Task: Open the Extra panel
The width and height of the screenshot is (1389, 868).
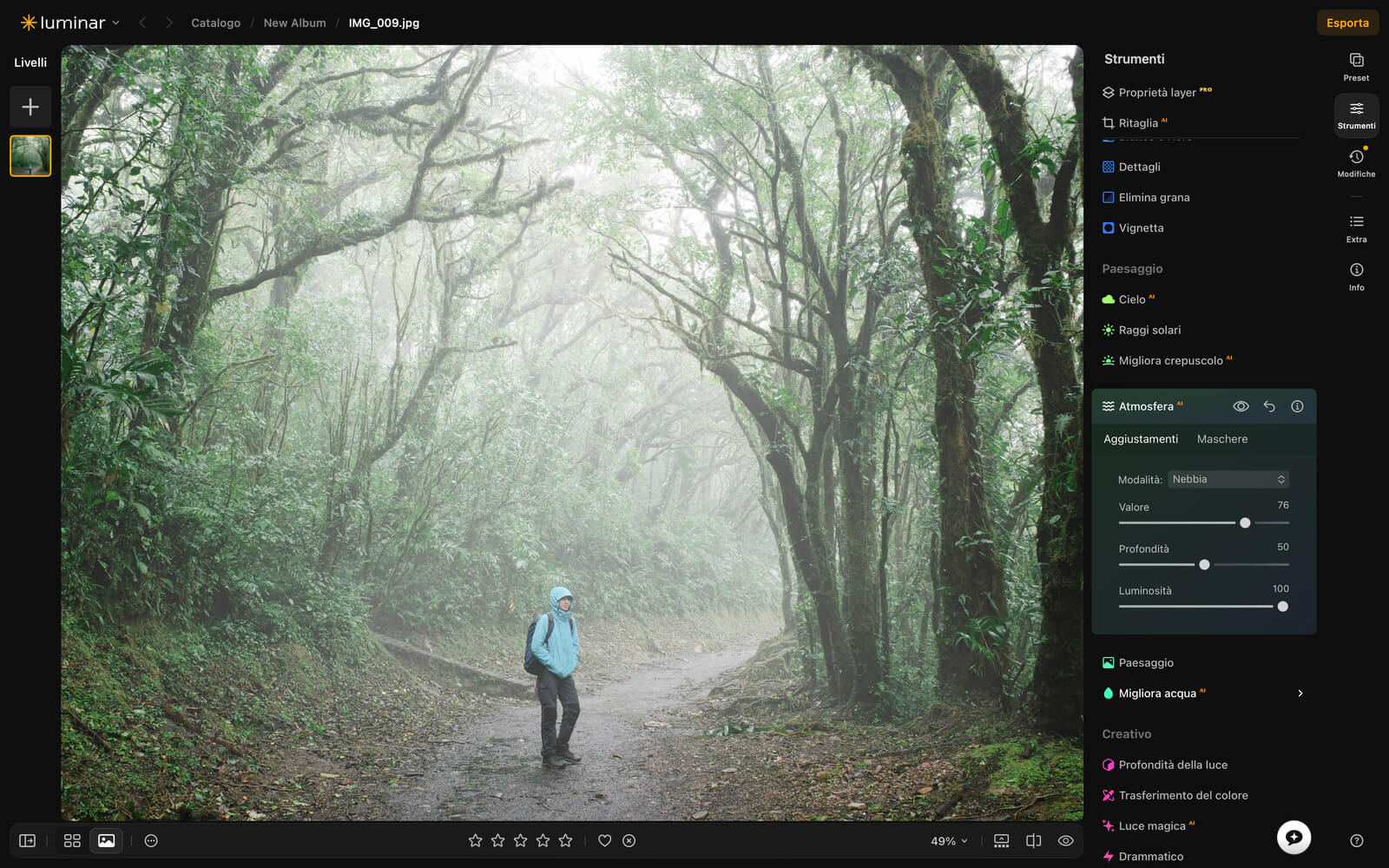Action: tap(1356, 228)
